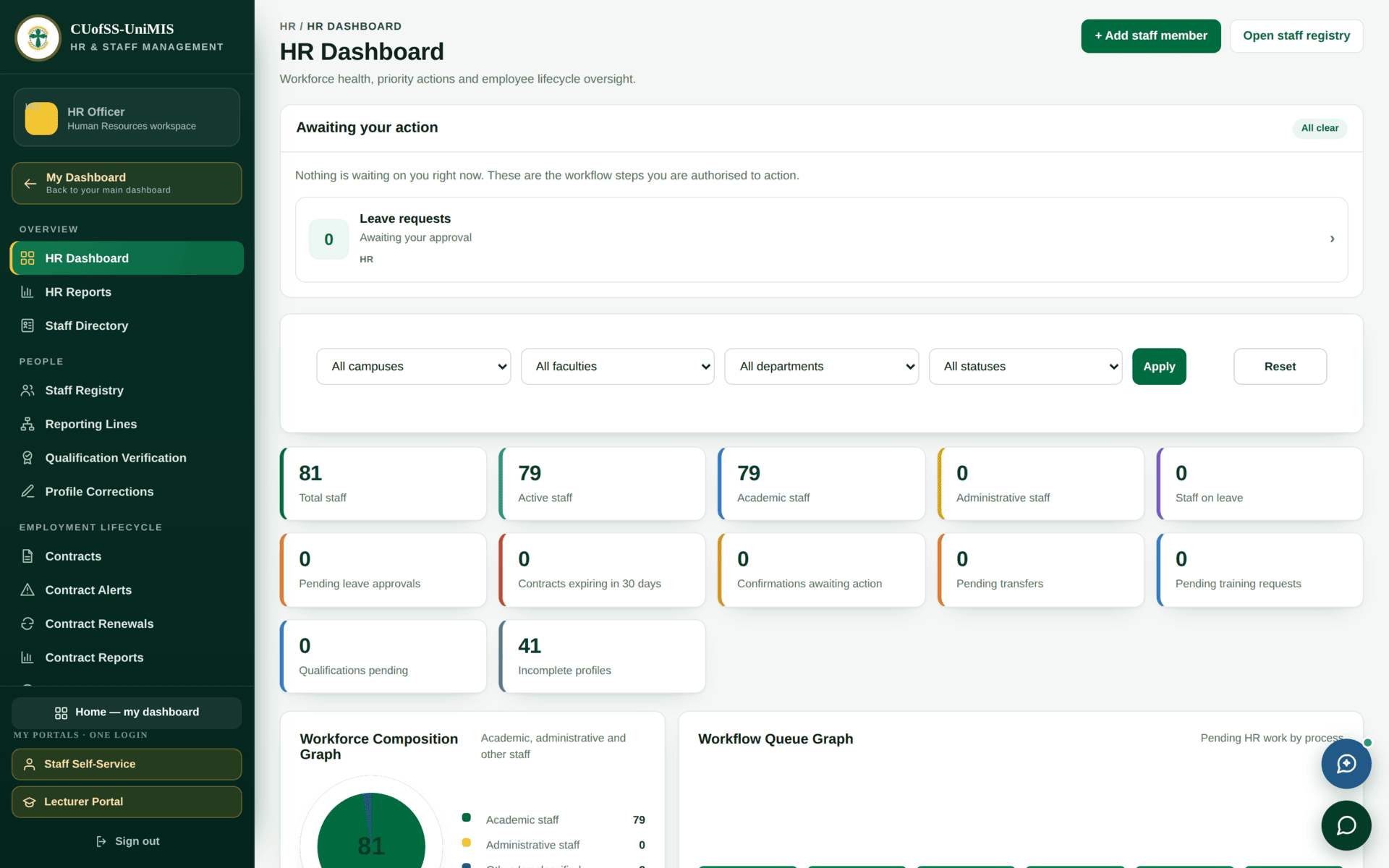Click Contract Reports sidebar item
This screenshot has height=868, width=1389.
pyautogui.click(x=127, y=658)
